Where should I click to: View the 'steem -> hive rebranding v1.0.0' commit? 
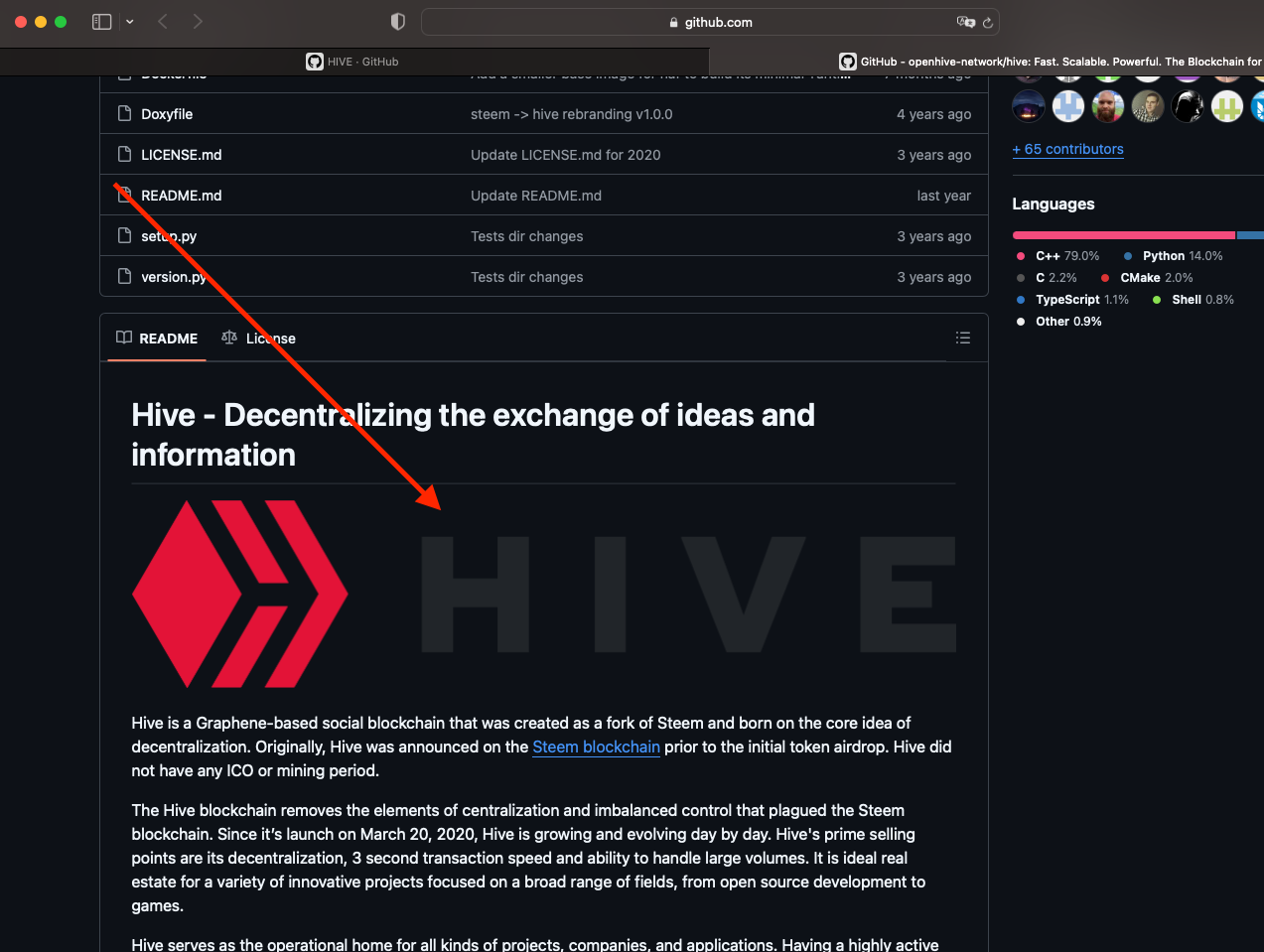tap(572, 114)
